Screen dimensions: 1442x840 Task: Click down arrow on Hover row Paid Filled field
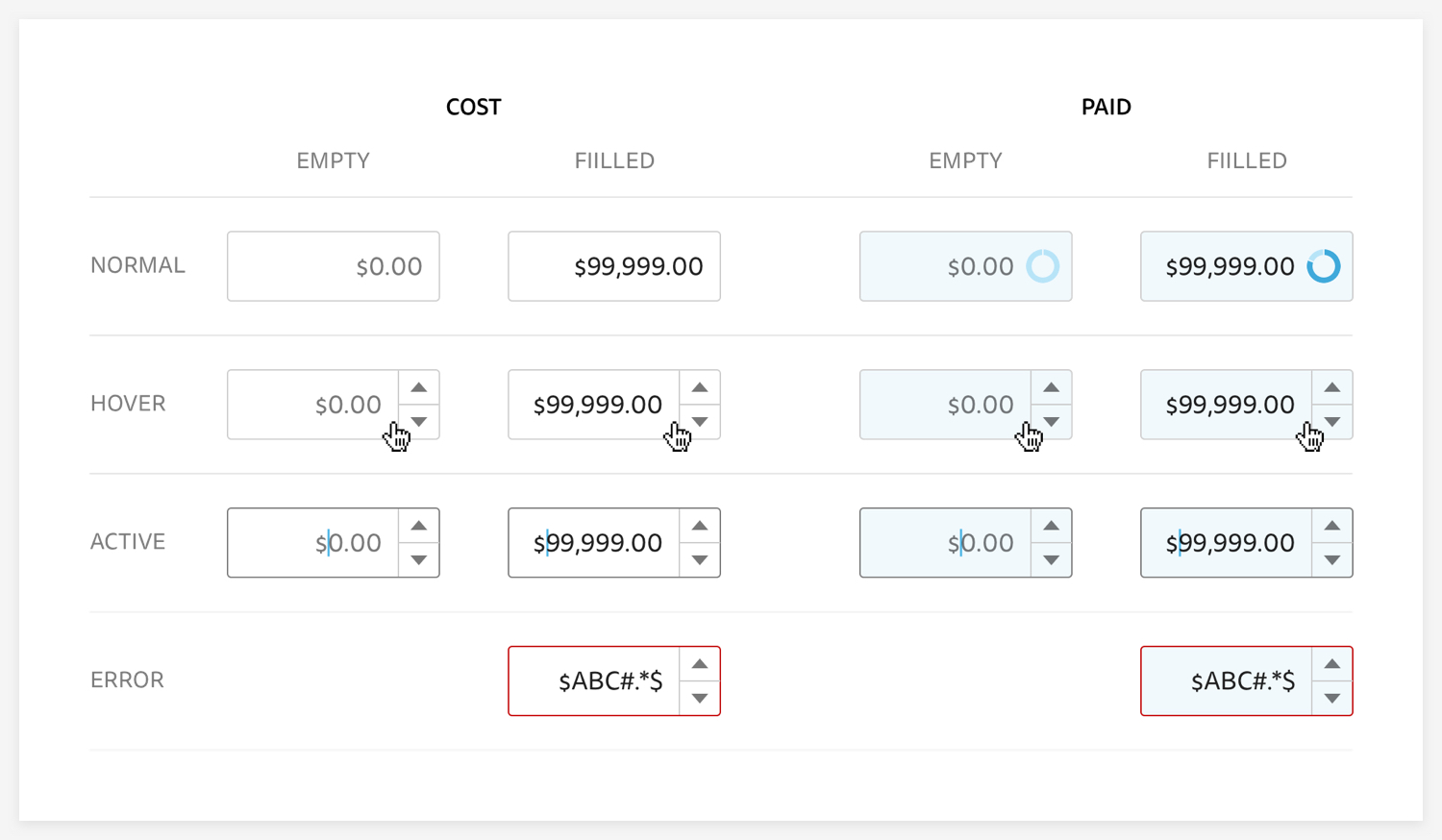tap(1332, 422)
